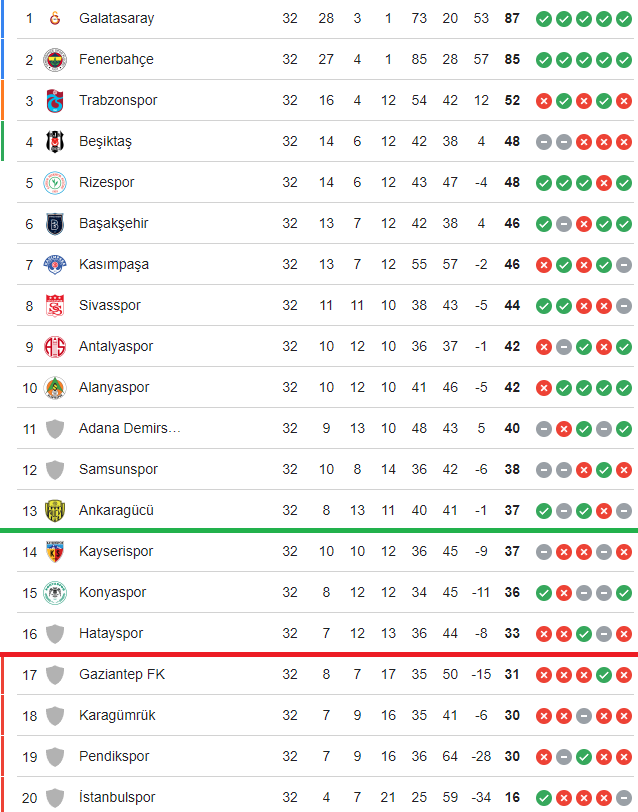Image resolution: width=638 pixels, height=812 pixels.
Task: Open the Alanyaspor team name link
Action: (114, 387)
